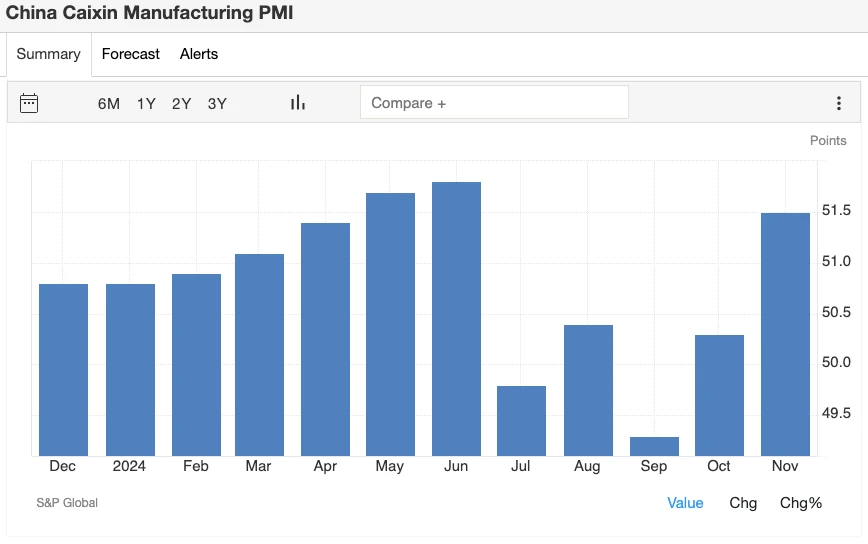Click the S&P Global source link

67,503
